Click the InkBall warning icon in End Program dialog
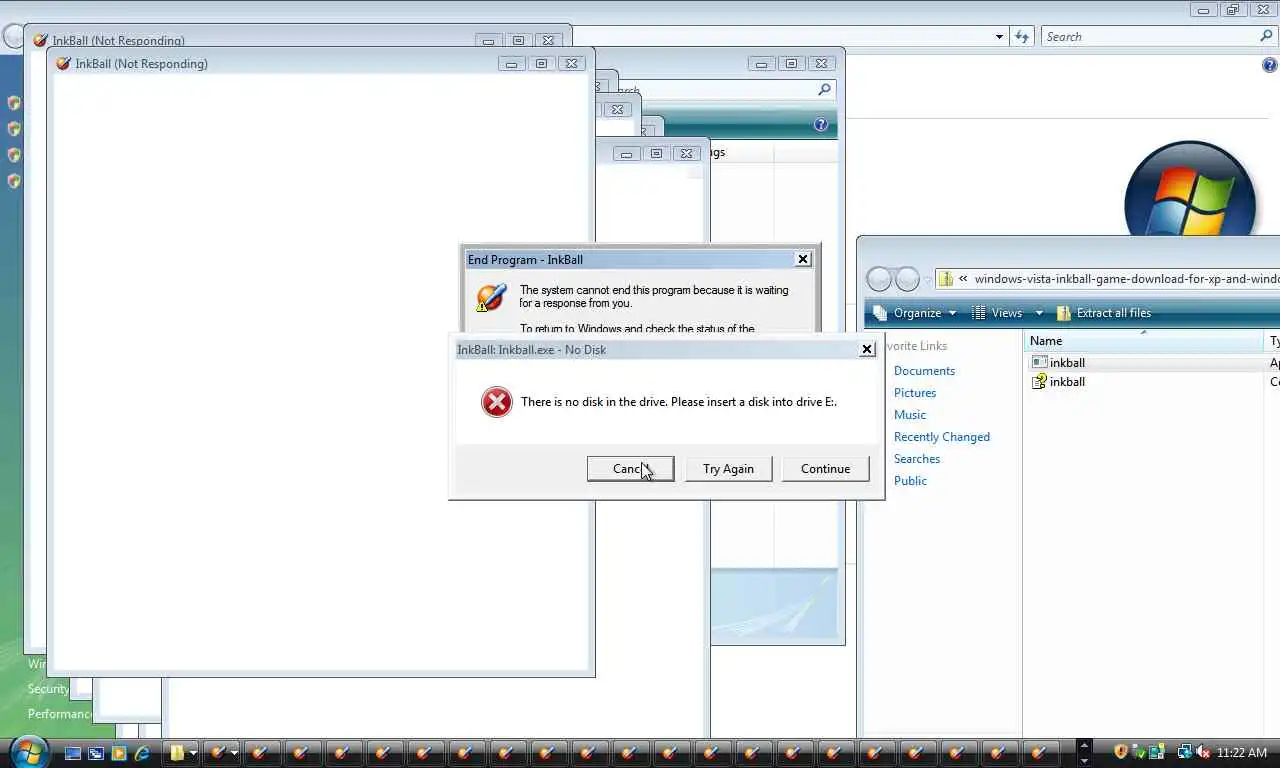The image size is (1280, 768). tap(491, 297)
